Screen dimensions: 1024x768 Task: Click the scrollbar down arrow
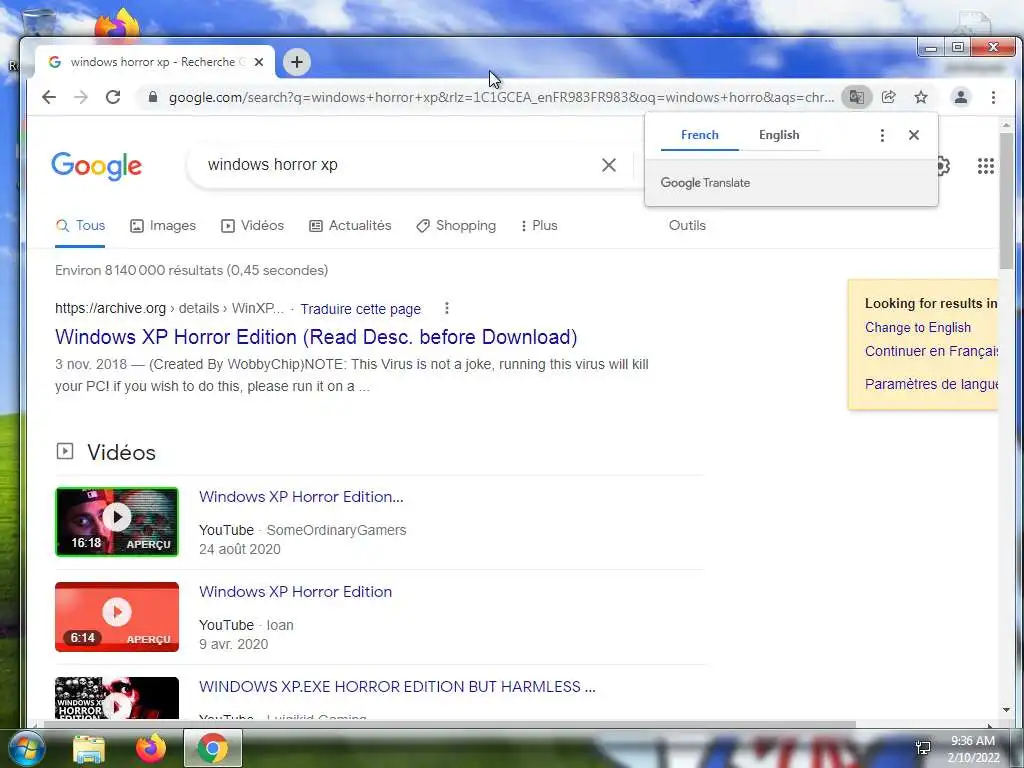coord(1006,710)
